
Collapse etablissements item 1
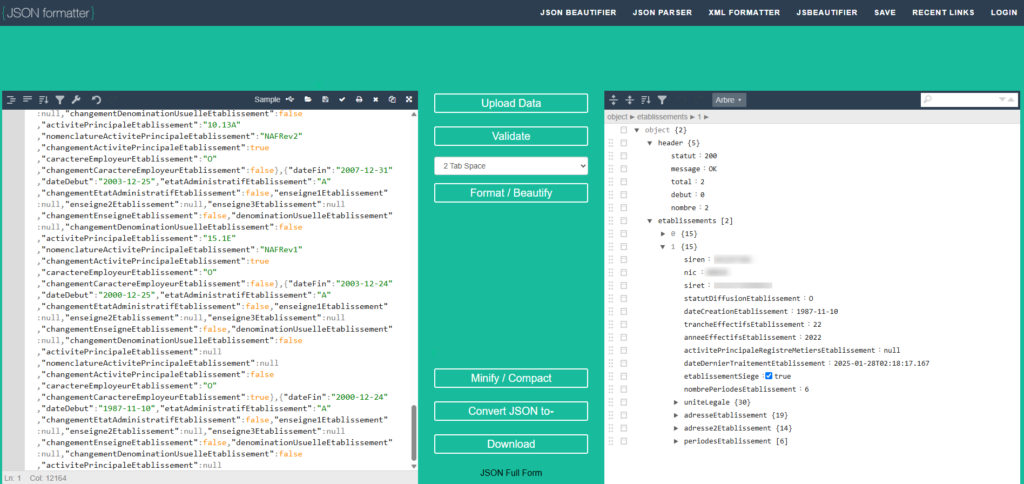coord(664,247)
